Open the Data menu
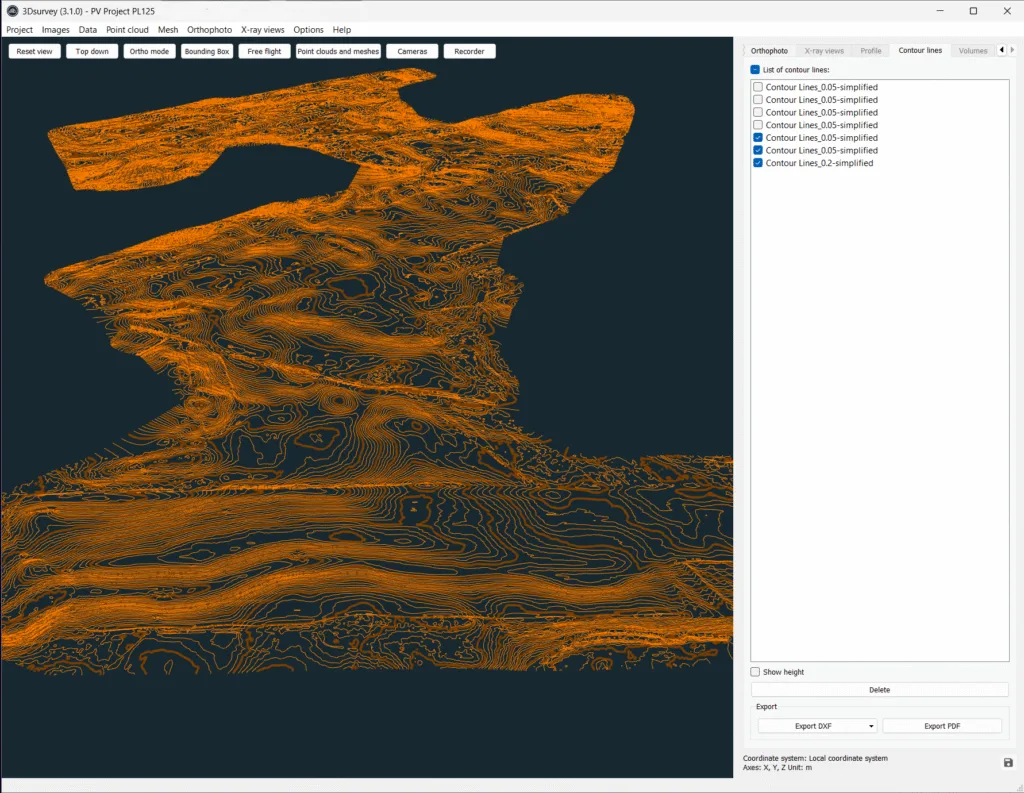Viewport: 1024px width, 793px height. (88, 29)
